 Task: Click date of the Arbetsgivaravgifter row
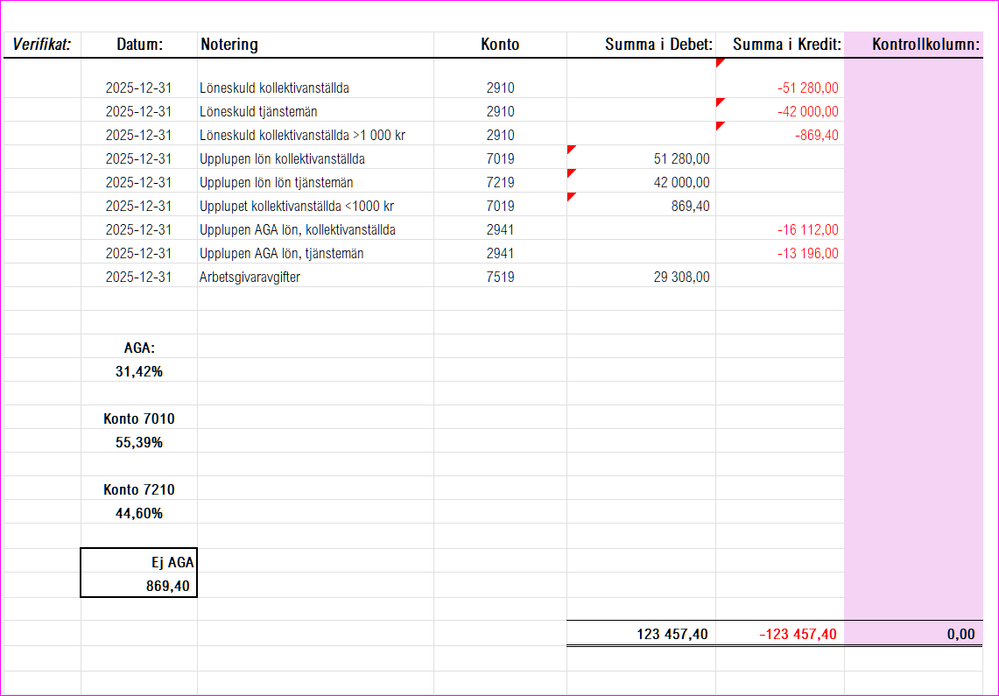(x=140, y=277)
